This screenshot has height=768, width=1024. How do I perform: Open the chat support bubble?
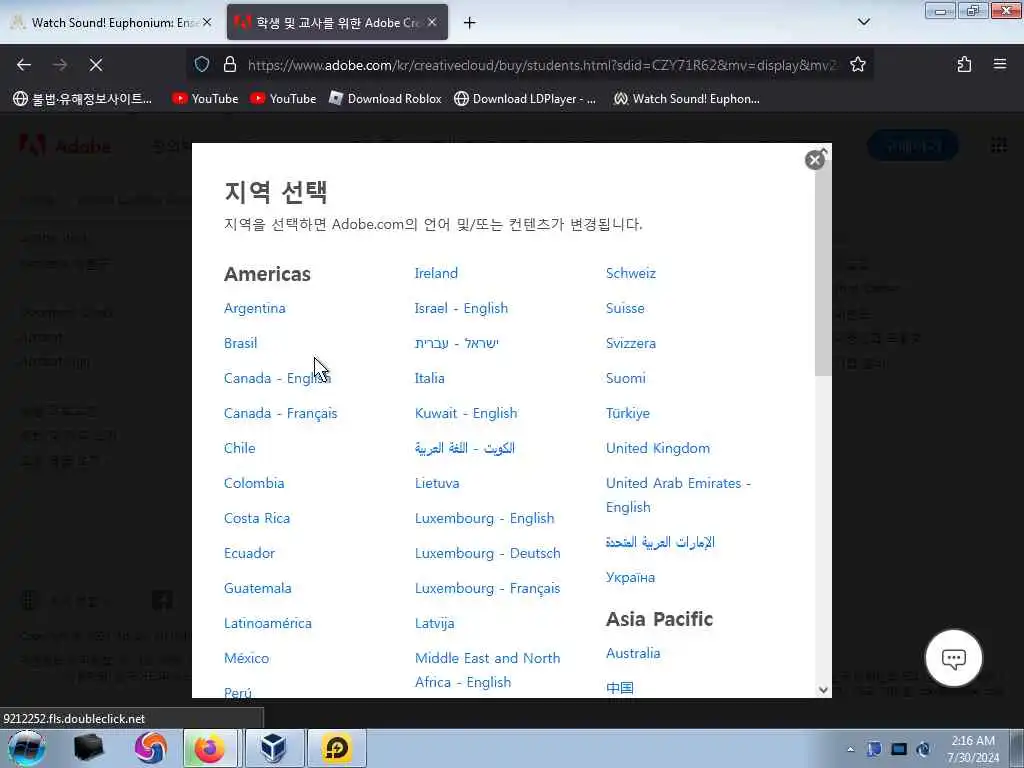(953, 658)
